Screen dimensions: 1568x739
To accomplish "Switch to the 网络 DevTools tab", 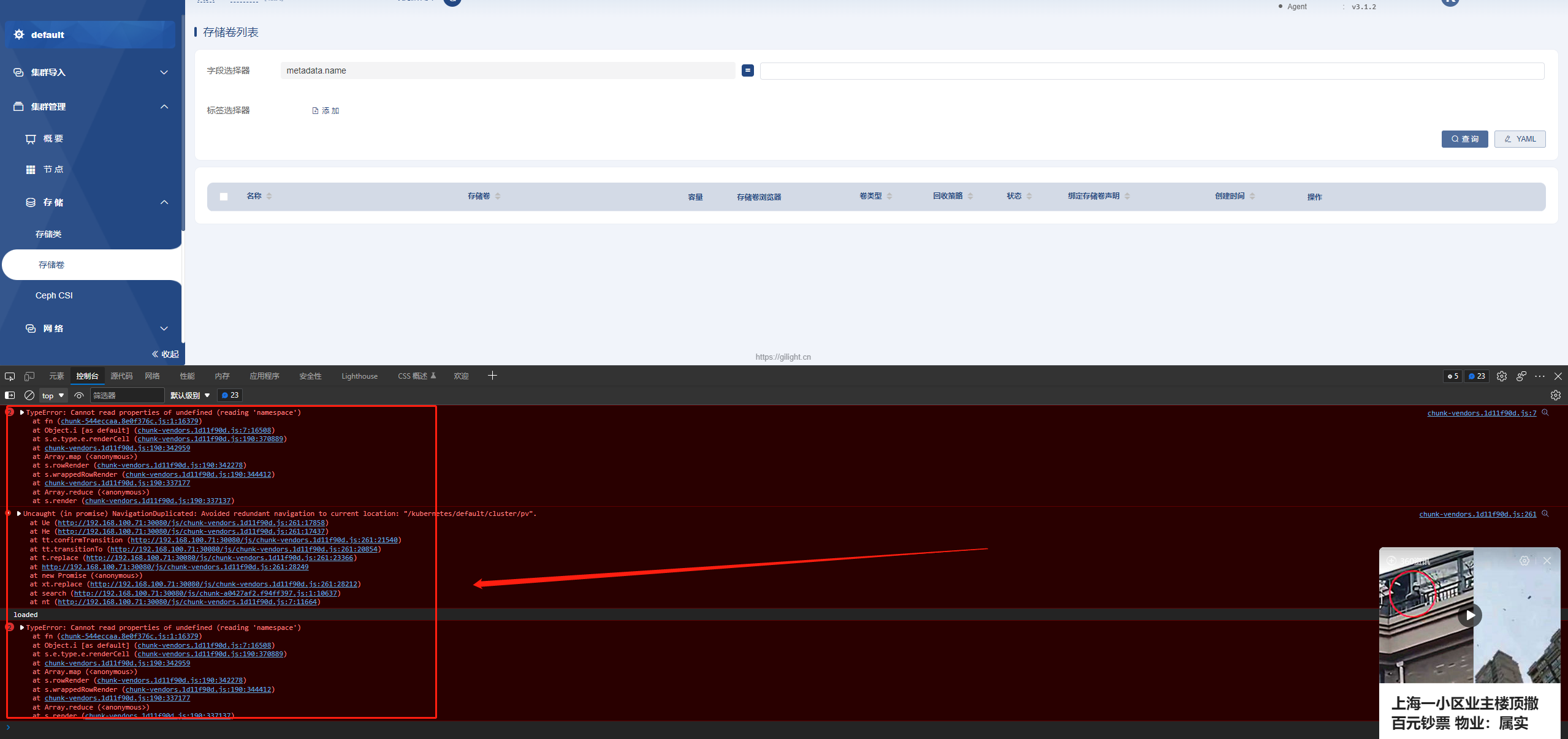I will click(x=152, y=376).
